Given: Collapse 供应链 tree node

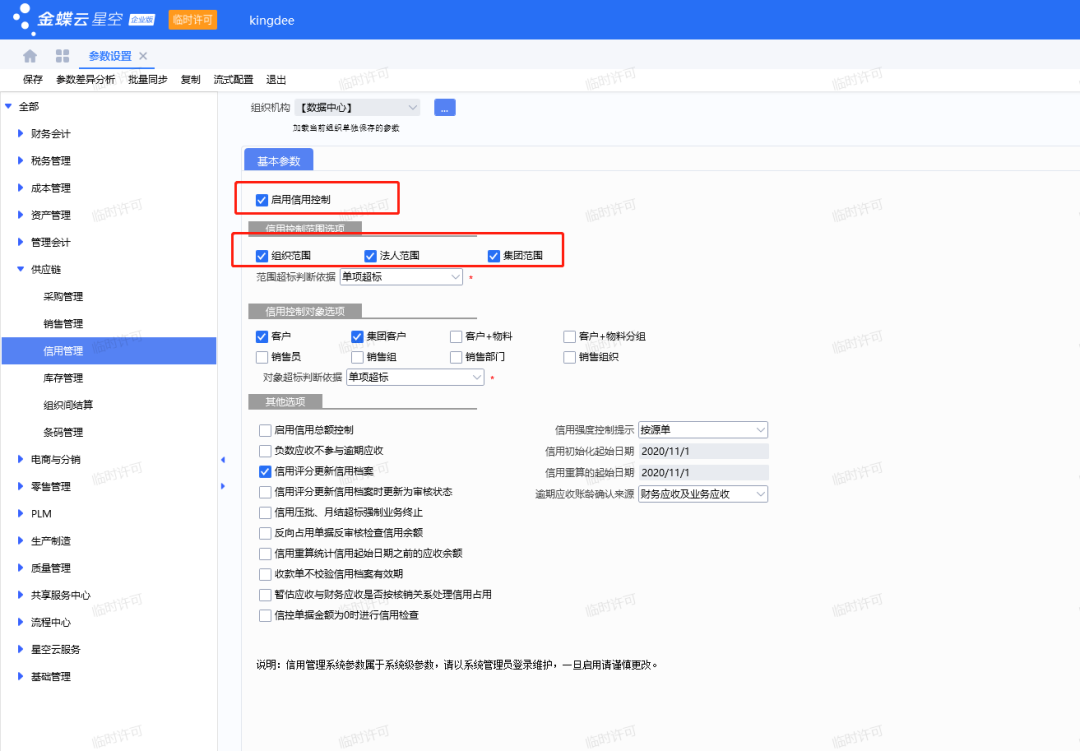Looking at the screenshot, I should tap(21, 269).
